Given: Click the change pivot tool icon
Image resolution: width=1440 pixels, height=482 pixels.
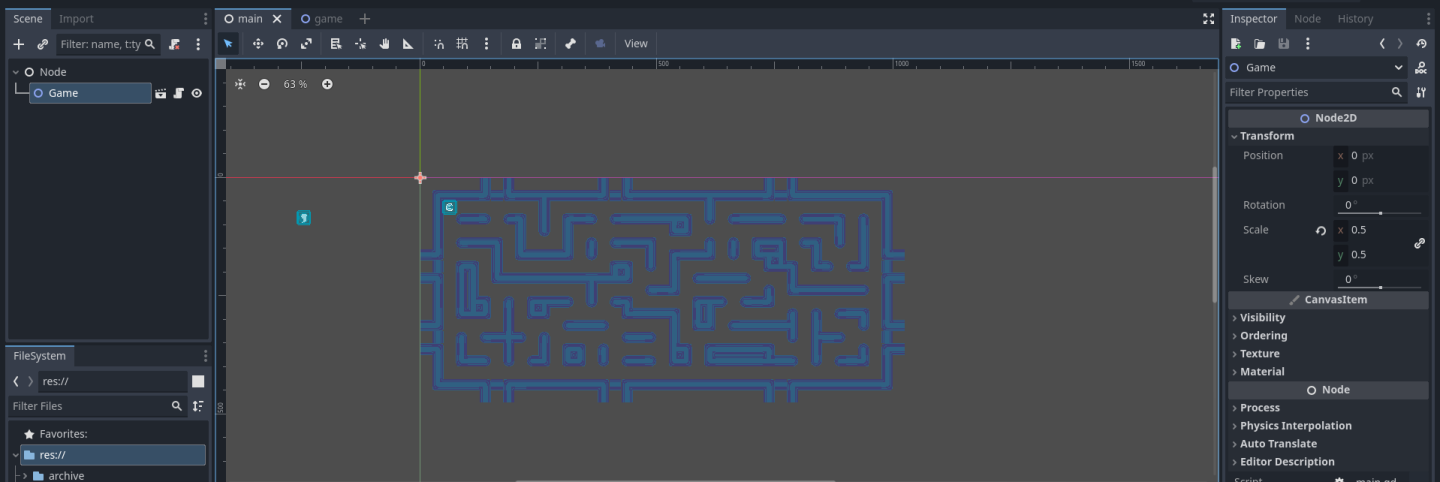Looking at the screenshot, I should click(360, 44).
